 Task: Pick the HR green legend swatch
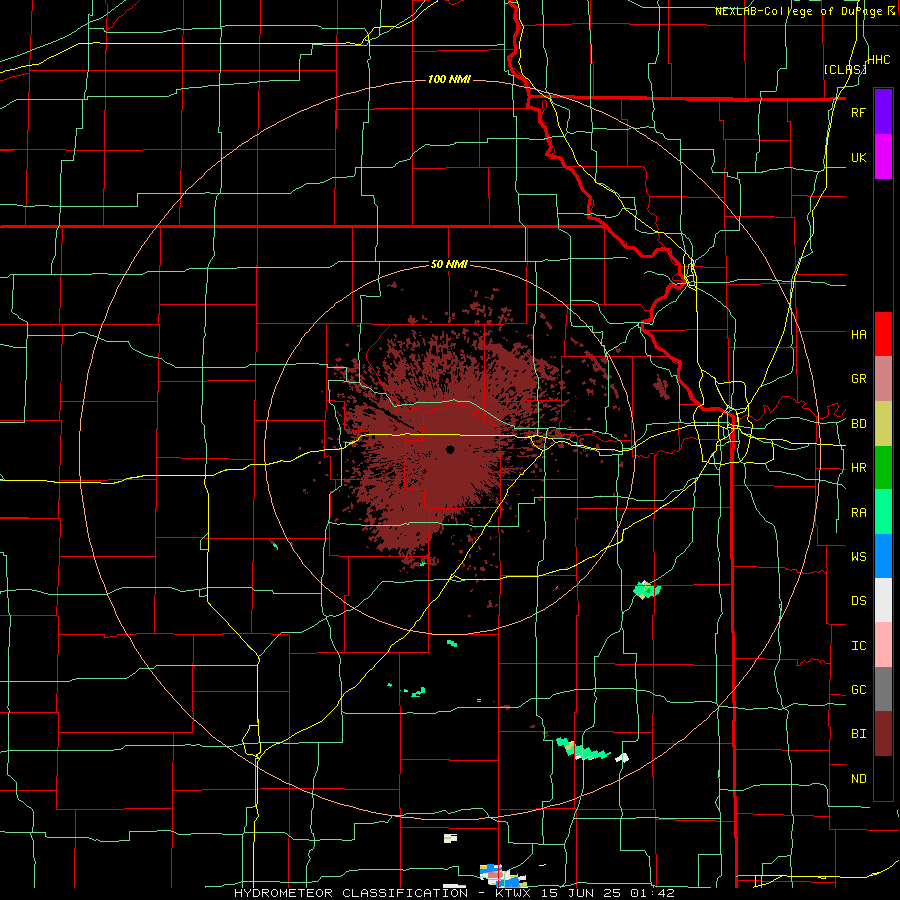tap(883, 468)
